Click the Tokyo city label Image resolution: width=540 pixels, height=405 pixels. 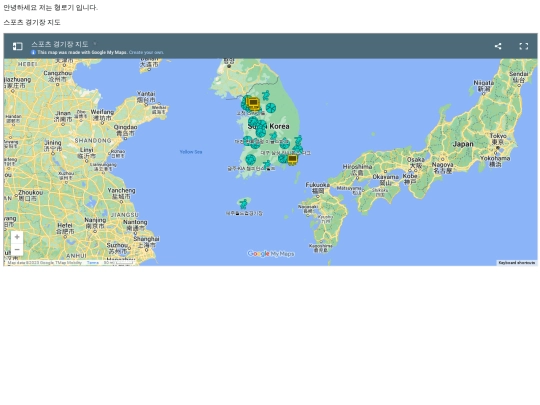pos(498,138)
